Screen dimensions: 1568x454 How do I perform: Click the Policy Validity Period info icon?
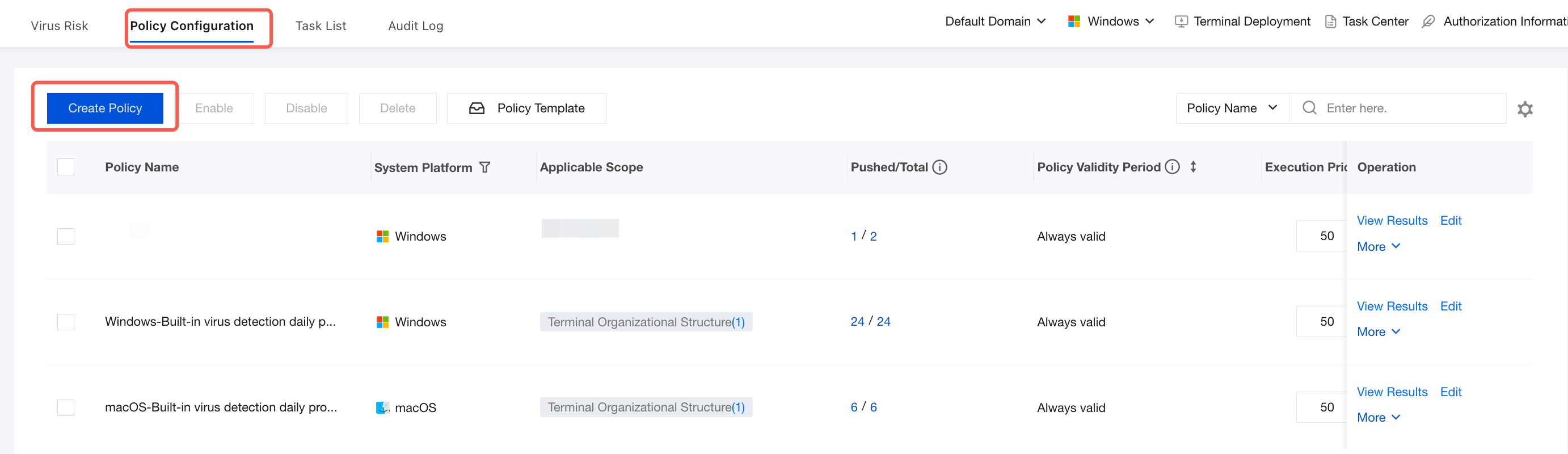coord(1173,167)
